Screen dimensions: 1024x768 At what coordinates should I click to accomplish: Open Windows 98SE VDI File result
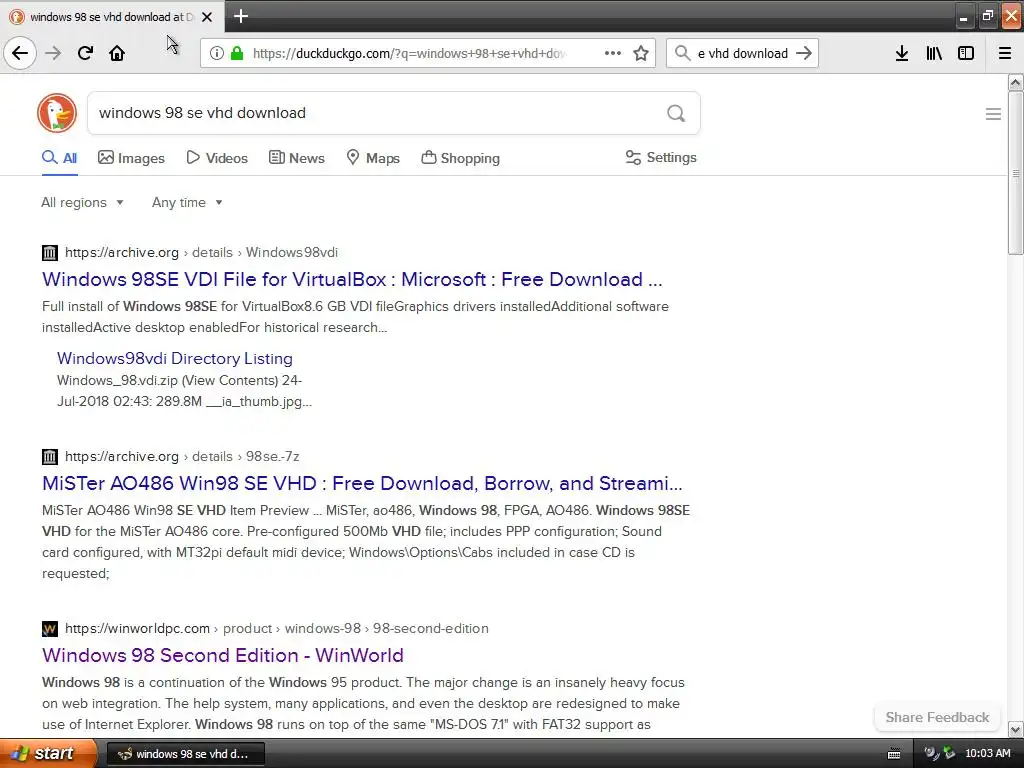pyautogui.click(x=352, y=280)
